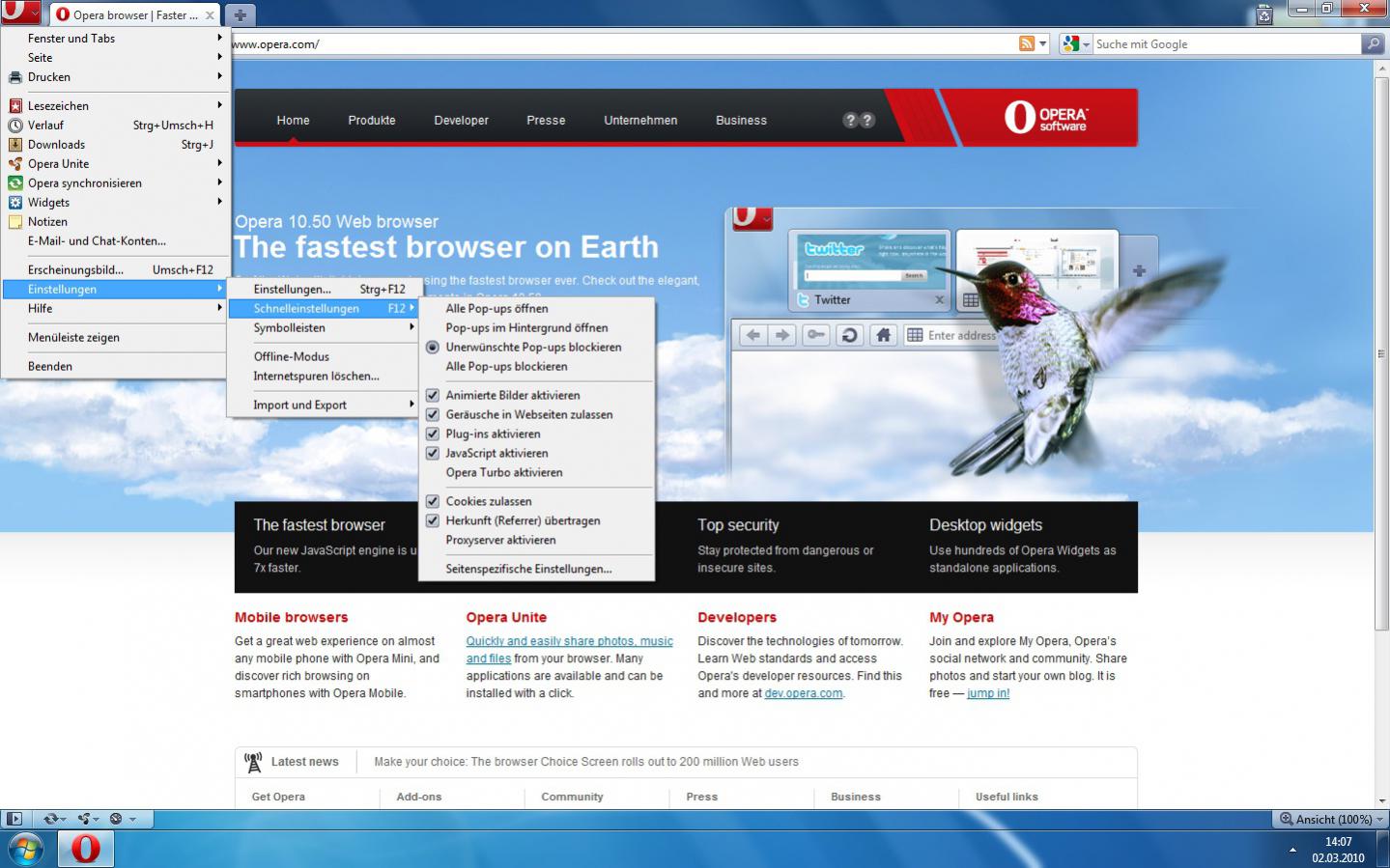Click the magnifier search button
The image size is (1390, 868).
coord(1372,43)
